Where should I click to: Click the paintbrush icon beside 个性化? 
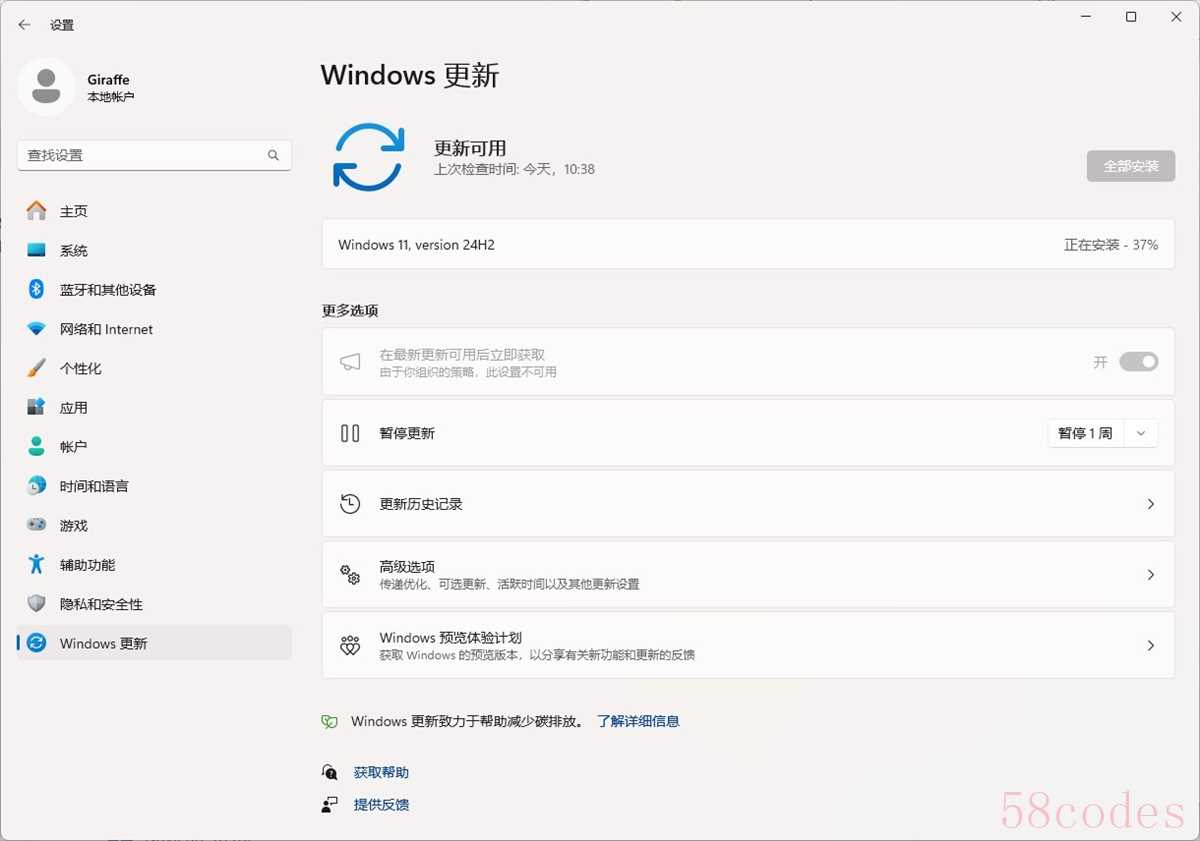(x=37, y=368)
